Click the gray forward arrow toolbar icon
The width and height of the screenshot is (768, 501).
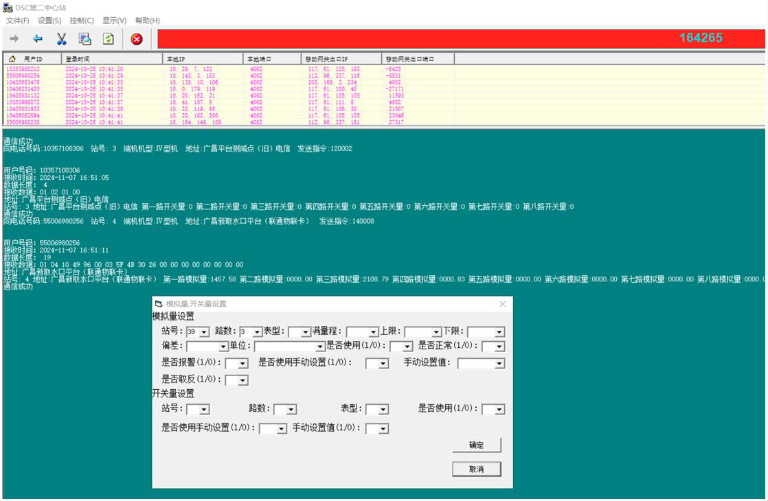14,39
